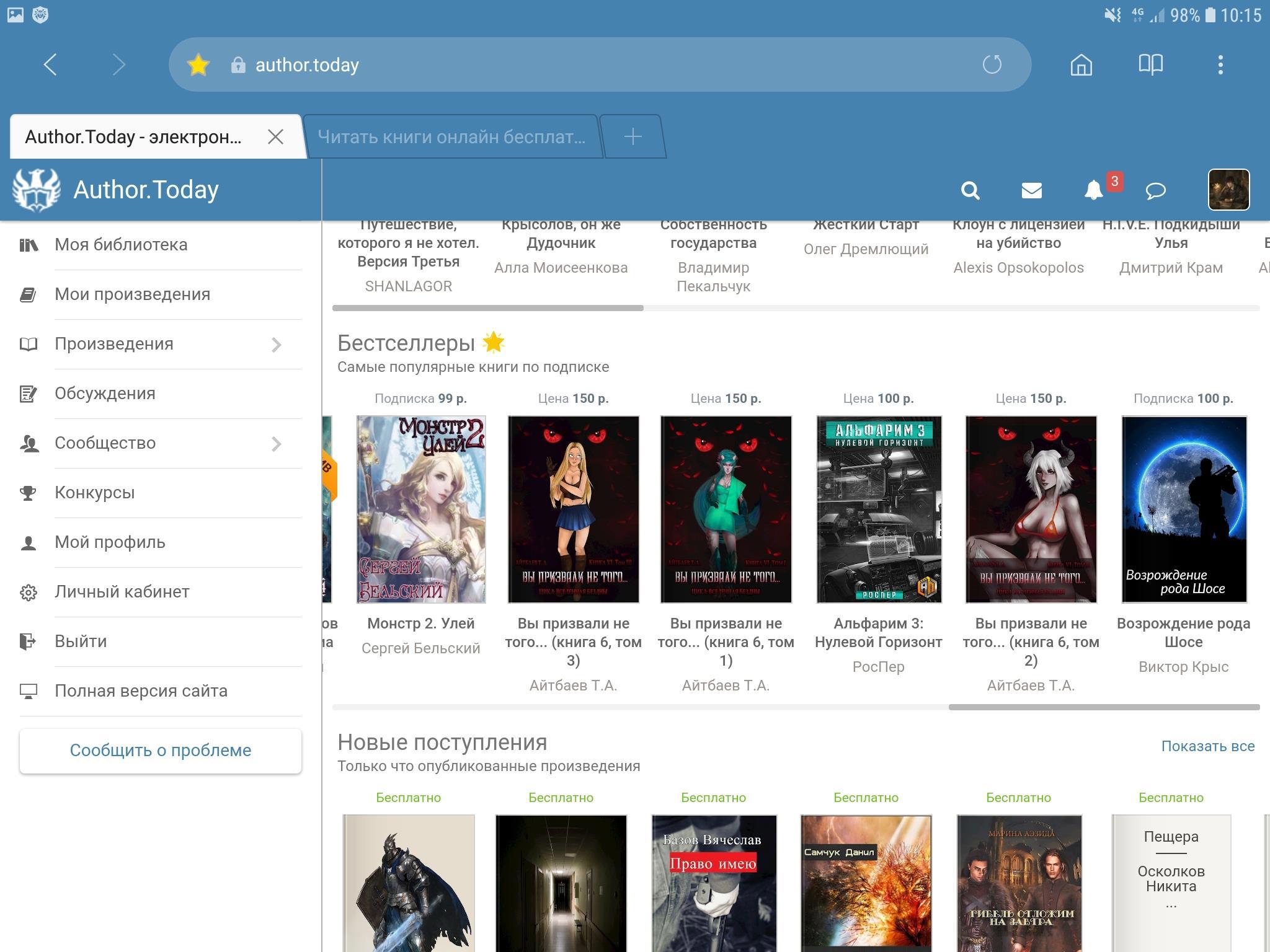
Task: Click the user avatar in header
Action: coord(1228,190)
